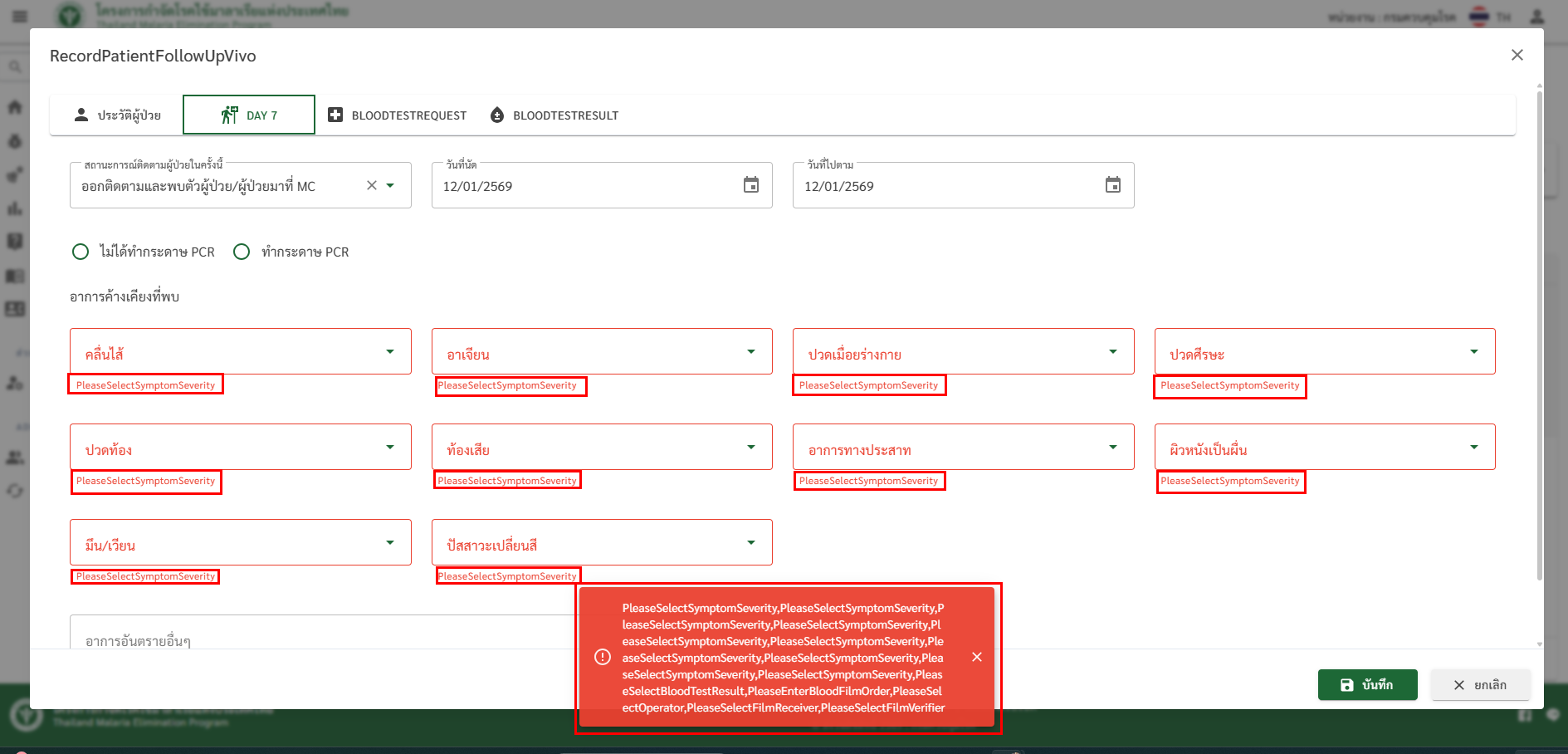Expand the ท้องเสีย severity dropdown
Image resolution: width=1568 pixels, height=754 pixels.
[x=750, y=448]
